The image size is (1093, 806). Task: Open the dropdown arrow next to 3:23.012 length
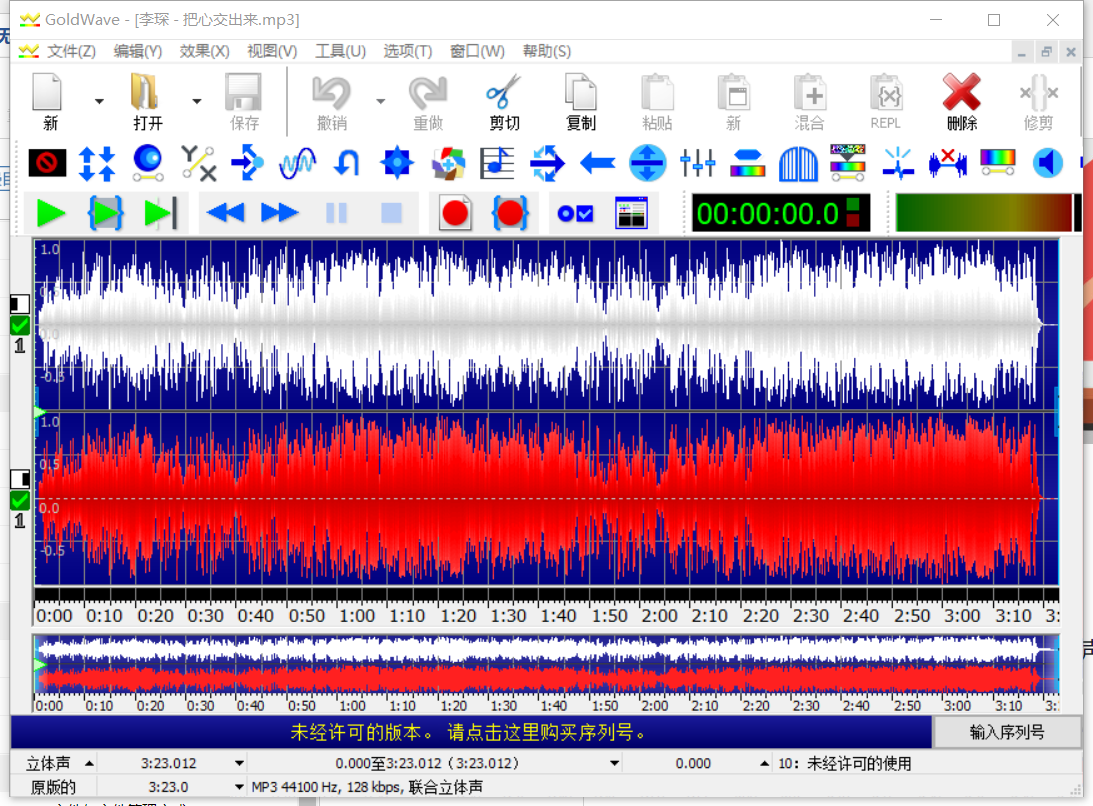tap(239, 764)
